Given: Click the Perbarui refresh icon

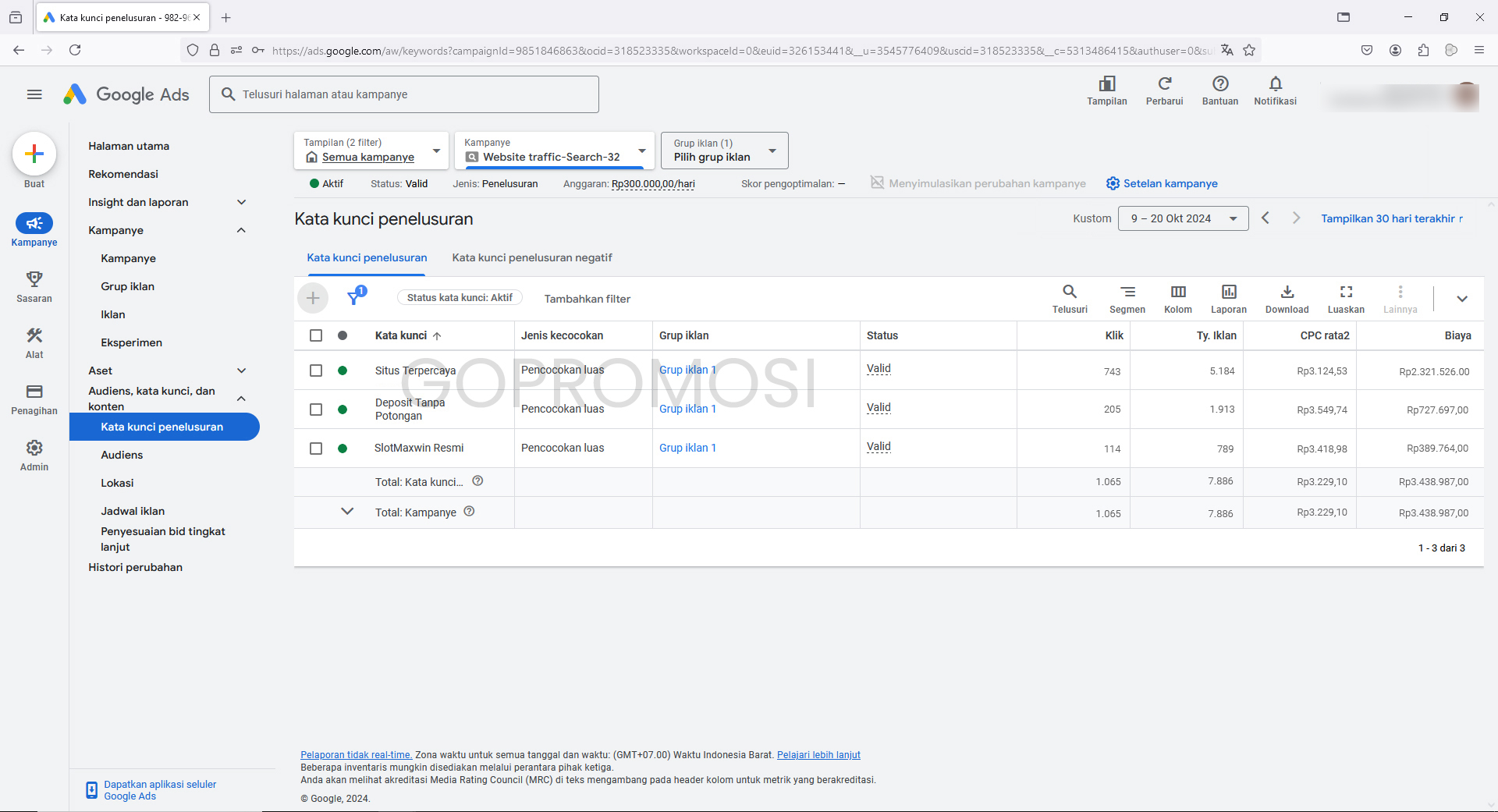Looking at the screenshot, I should 1164,84.
